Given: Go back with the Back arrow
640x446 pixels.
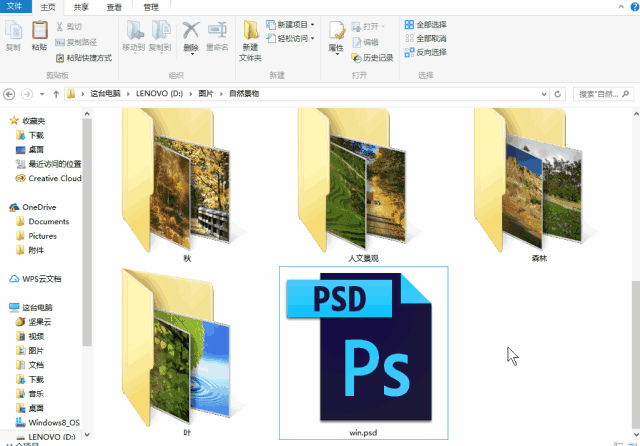Looking at the screenshot, I should tap(9, 94).
